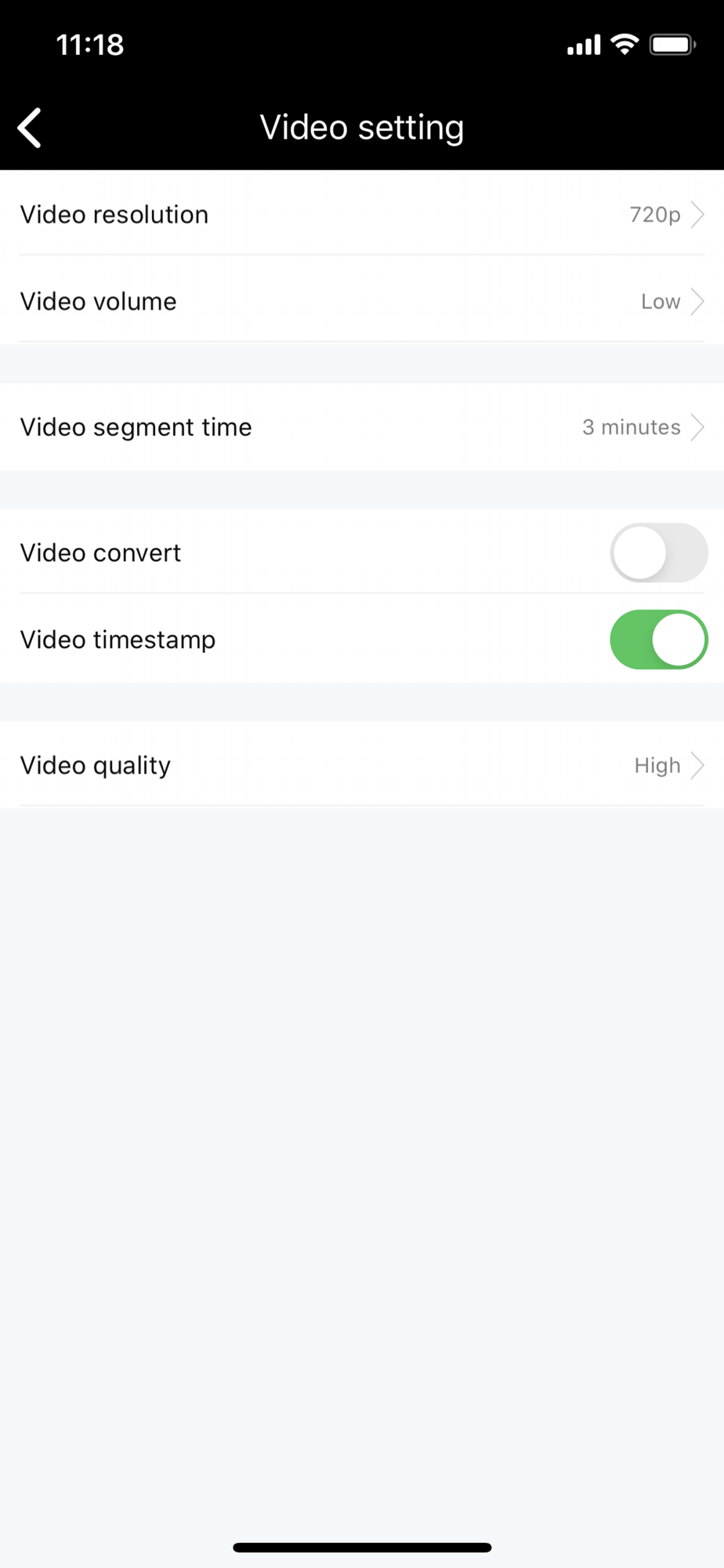Select the 720p resolution value
Image resolution: width=724 pixels, height=1568 pixels.
pos(655,215)
